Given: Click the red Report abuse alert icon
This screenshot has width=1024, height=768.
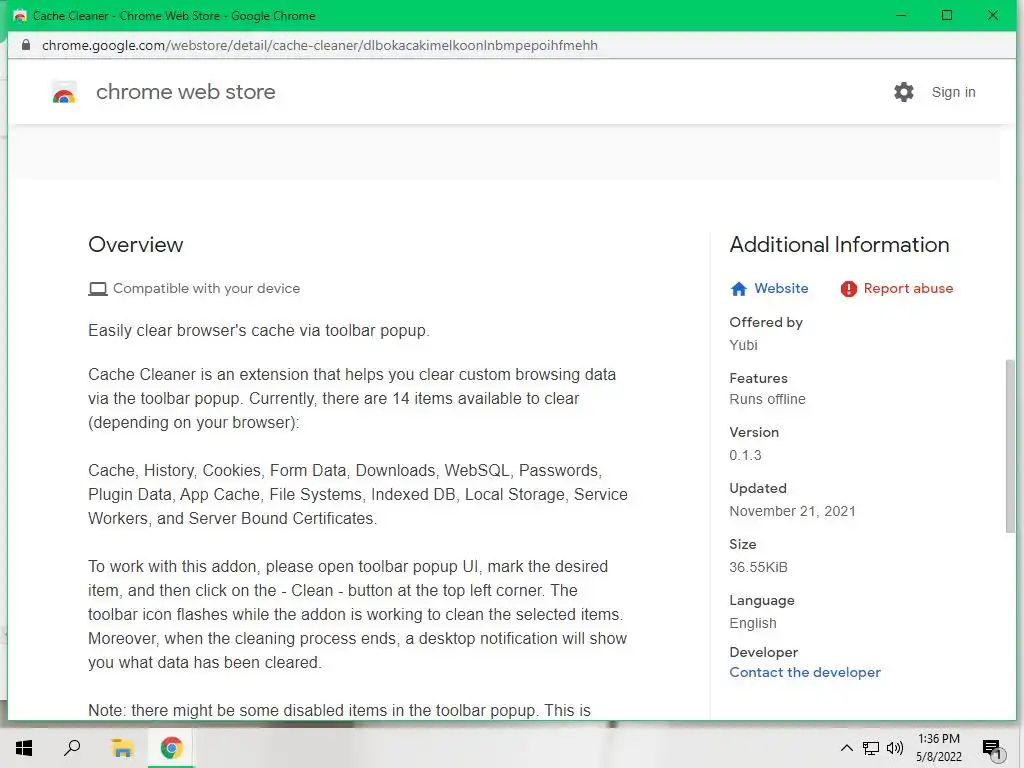Looking at the screenshot, I should (848, 289).
